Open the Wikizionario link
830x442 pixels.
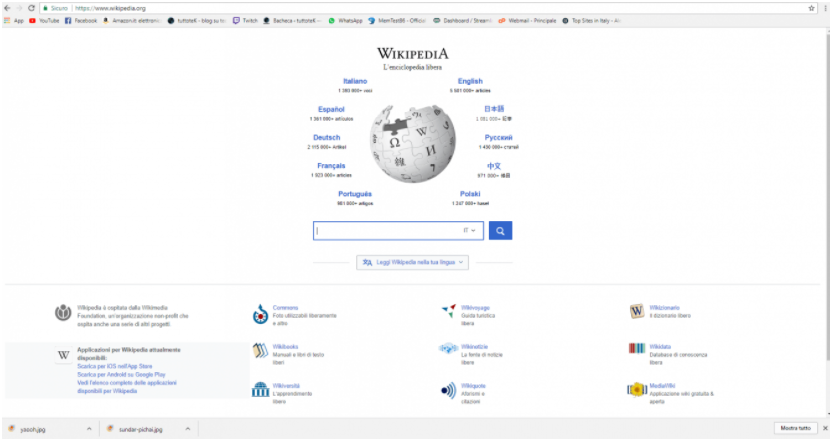[x=664, y=308]
